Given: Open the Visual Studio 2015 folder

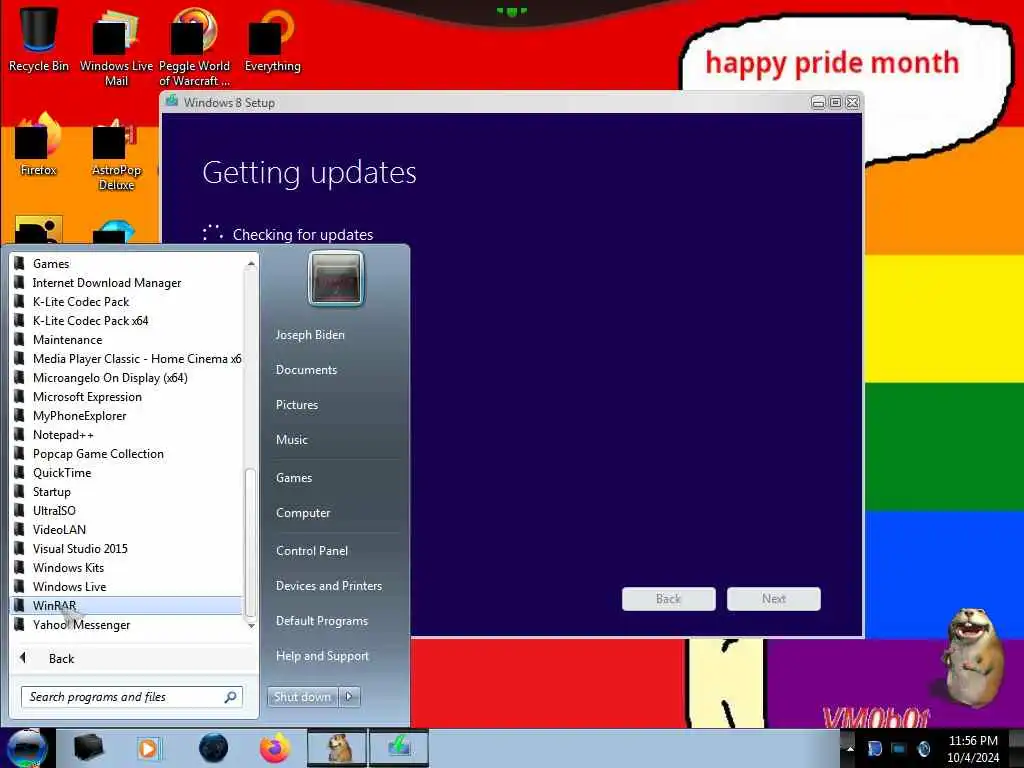Looking at the screenshot, I should [x=127, y=549].
